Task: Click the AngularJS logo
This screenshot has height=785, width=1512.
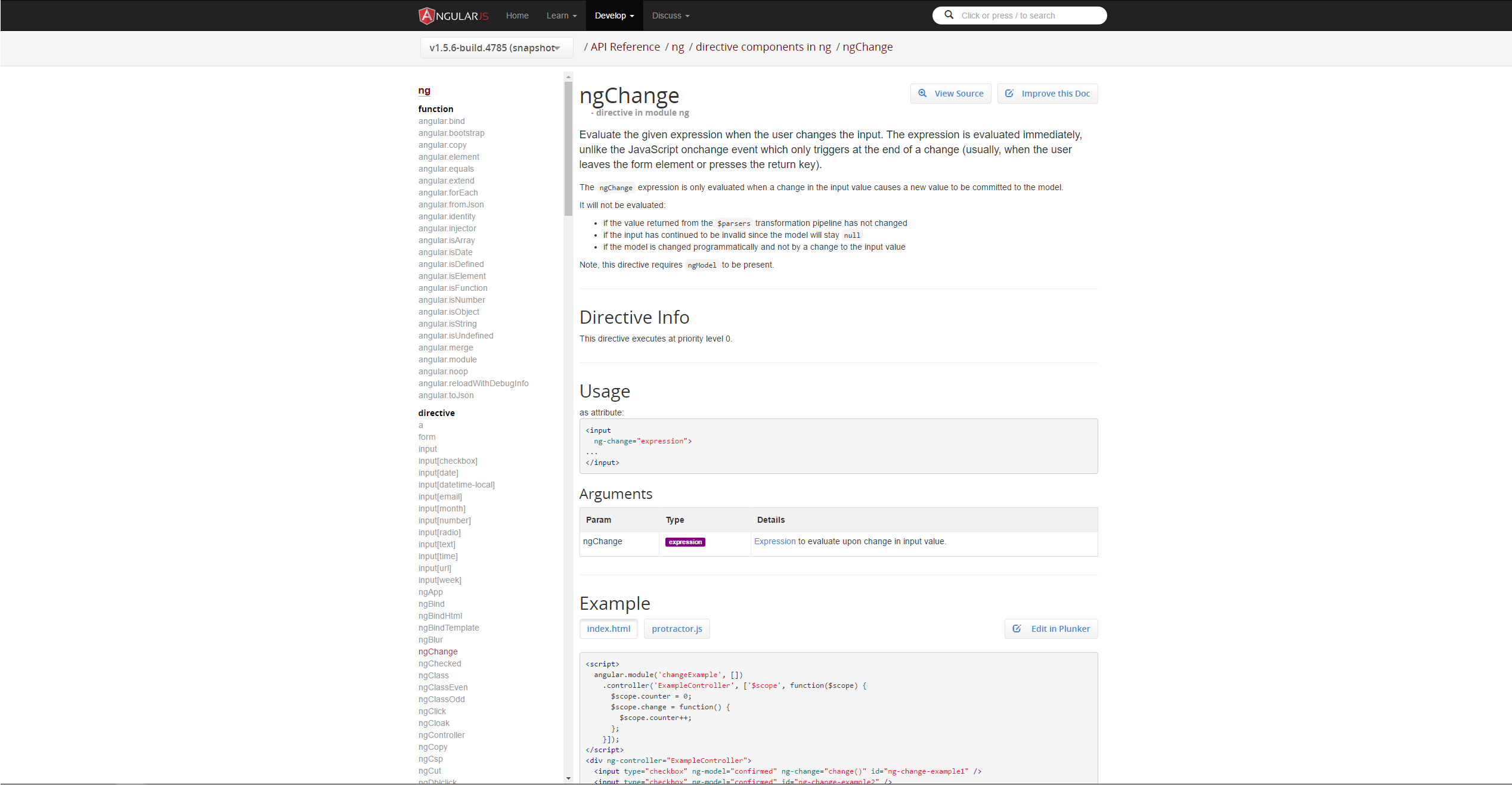Action: click(x=453, y=15)
